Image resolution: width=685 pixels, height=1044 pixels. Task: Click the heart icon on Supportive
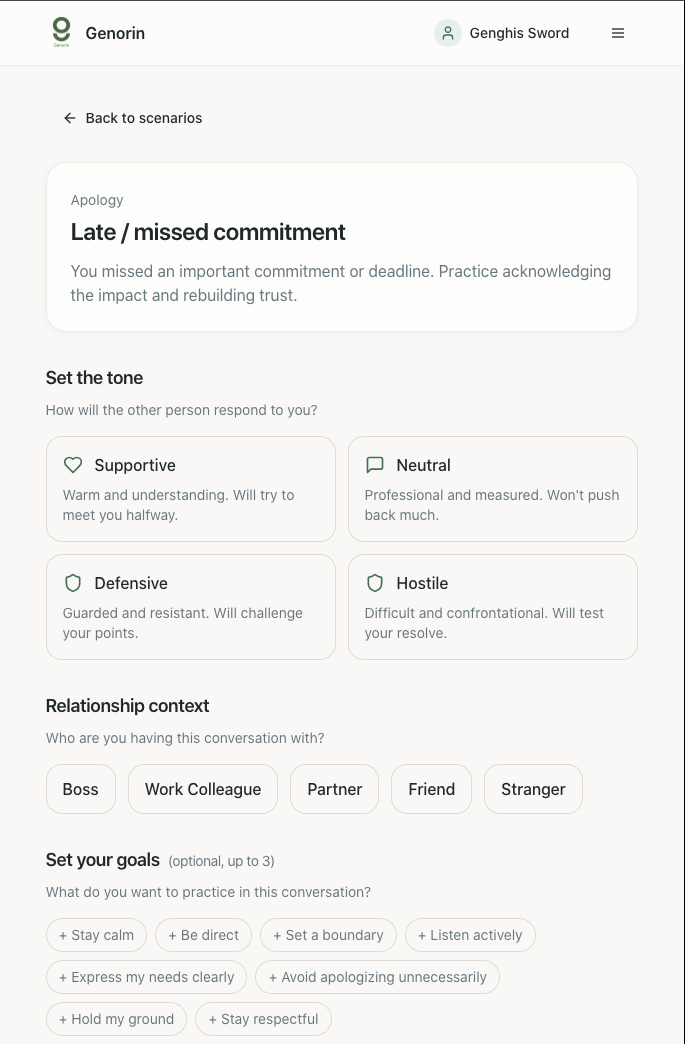[x=73, y=465]
